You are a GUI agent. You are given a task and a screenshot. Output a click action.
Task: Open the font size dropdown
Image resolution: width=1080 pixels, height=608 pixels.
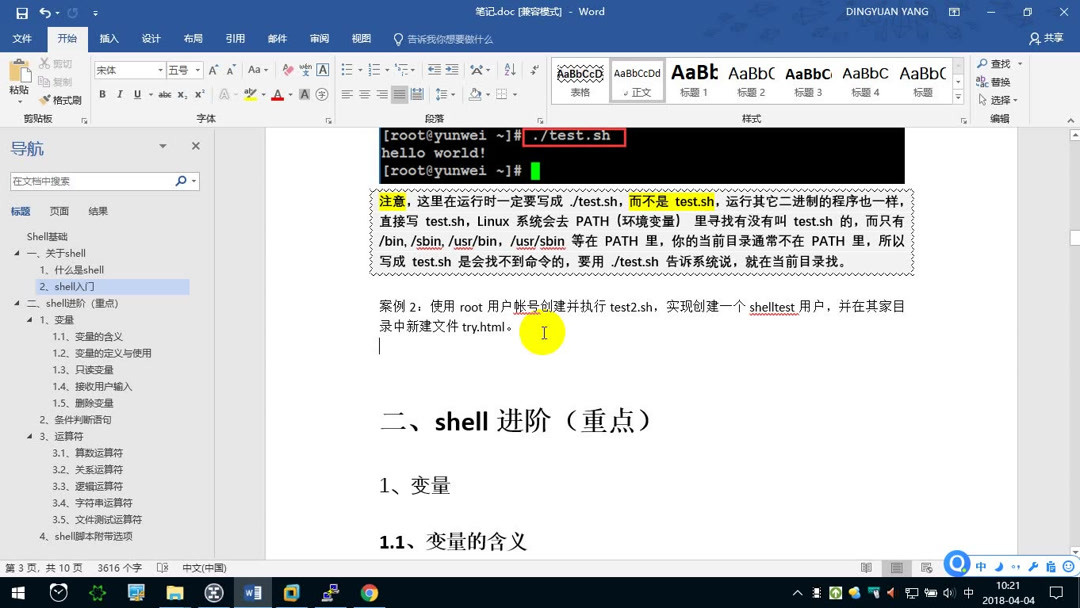199,70
